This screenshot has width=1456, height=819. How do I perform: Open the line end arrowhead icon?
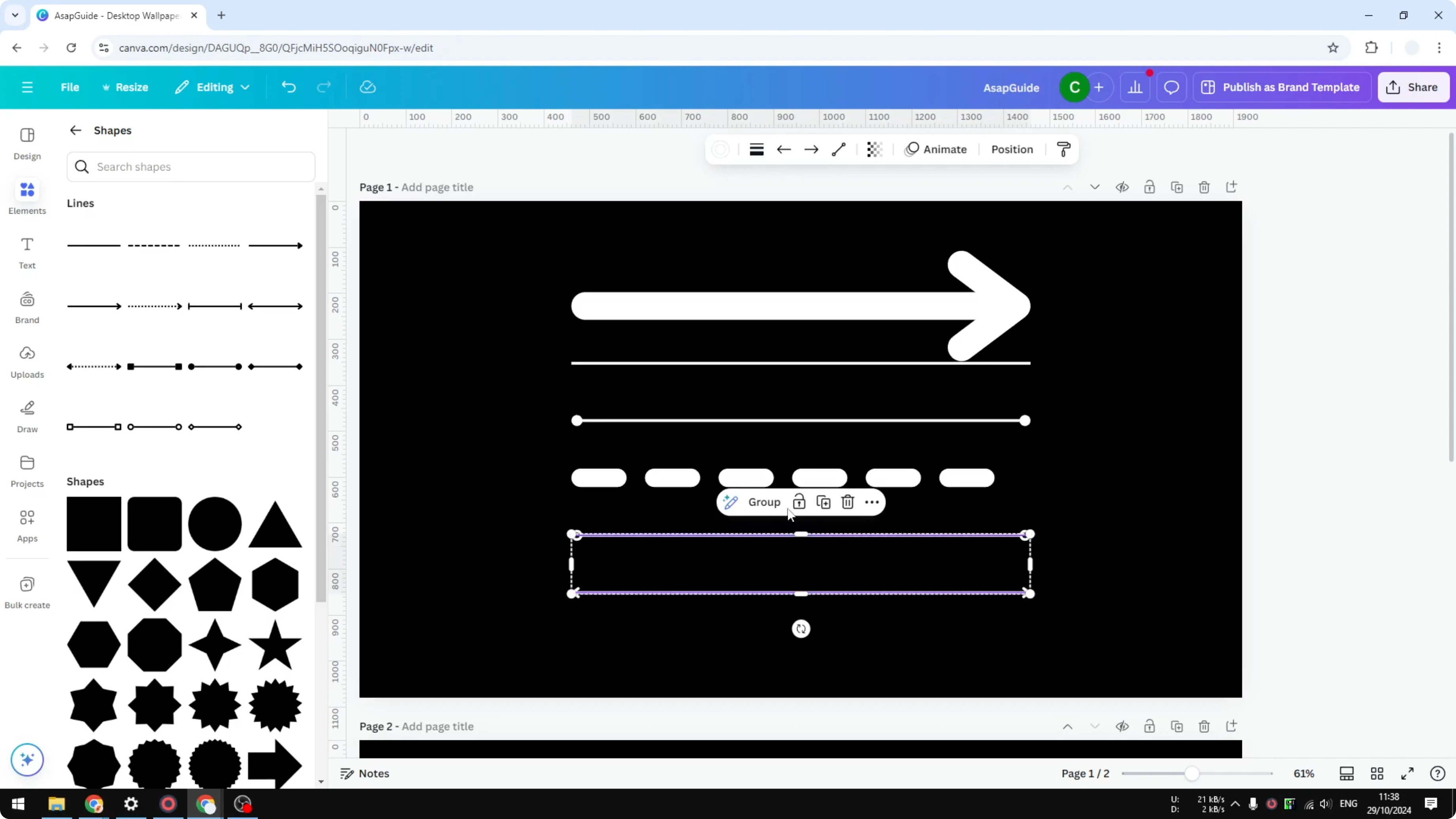click(811, 149)
